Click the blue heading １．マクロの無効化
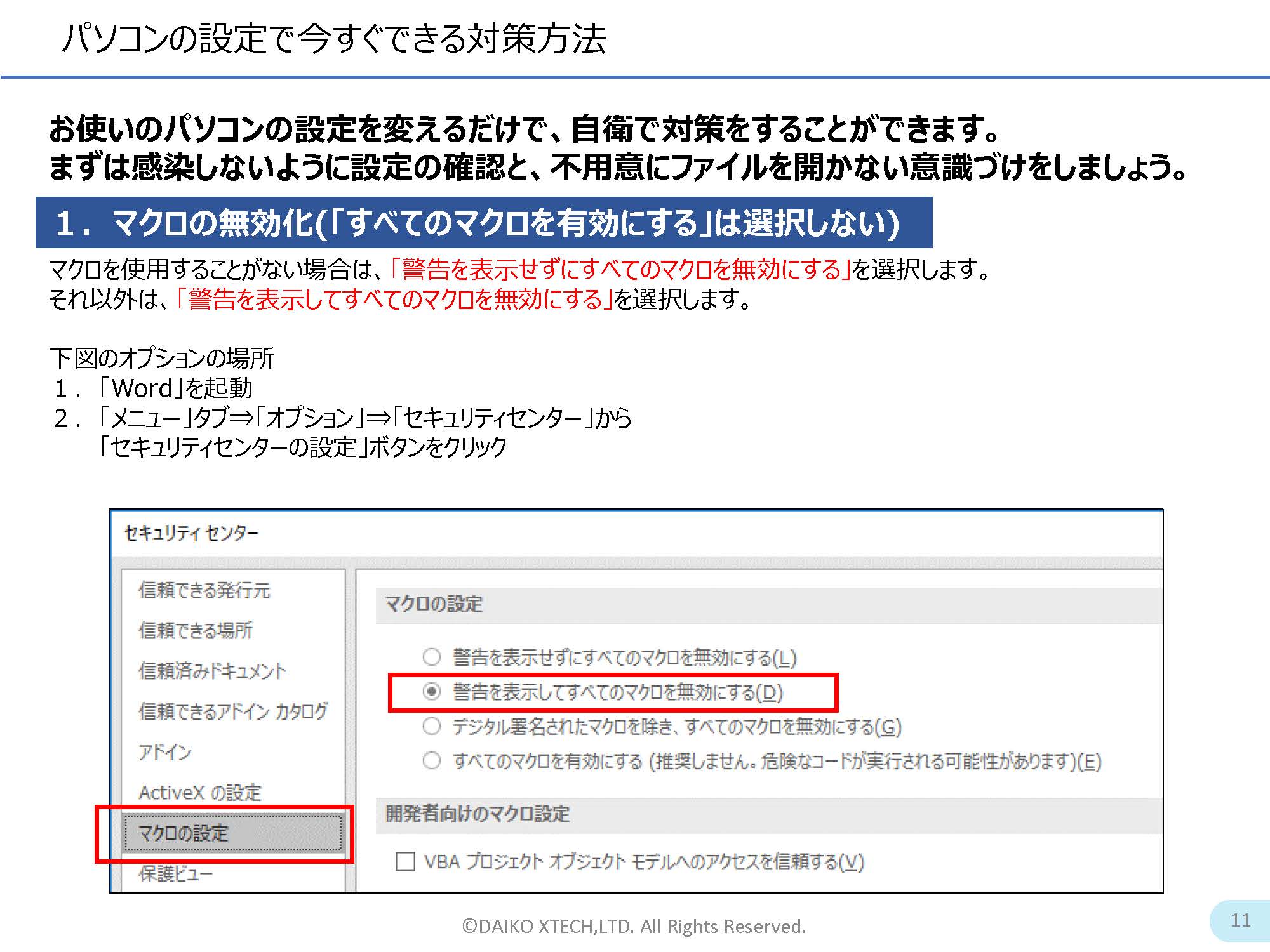 point(484,223)
